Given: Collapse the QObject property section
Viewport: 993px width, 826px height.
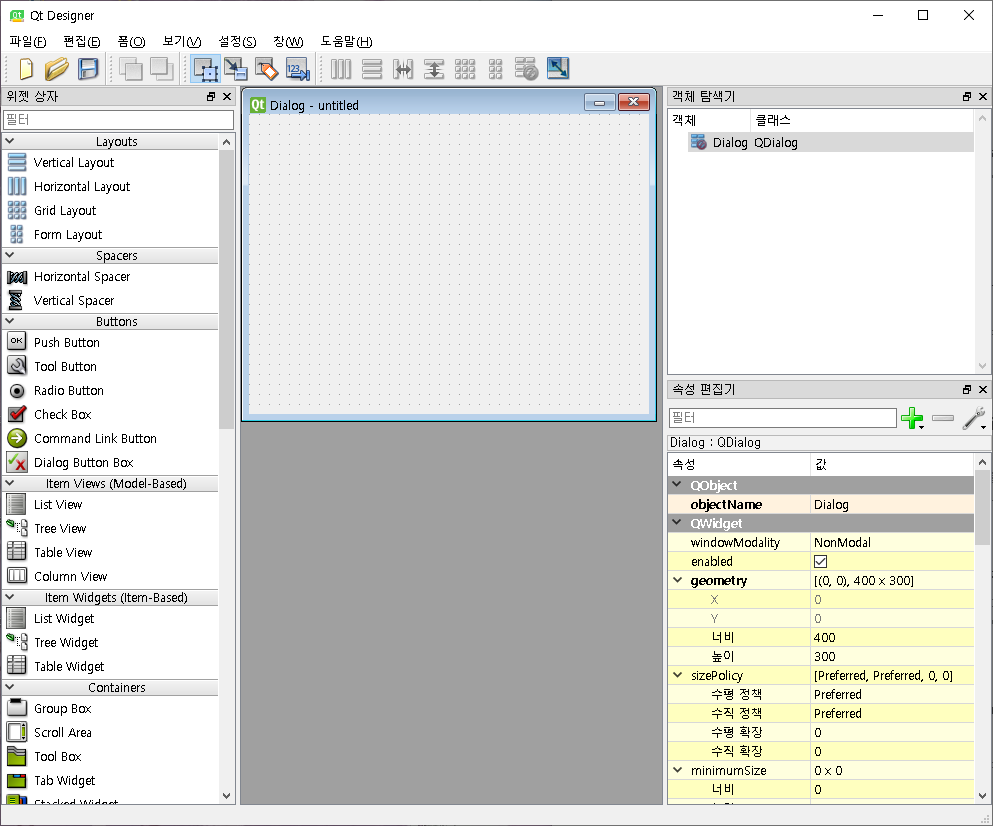Looking at the screenshot, I should tap(678, 485).
